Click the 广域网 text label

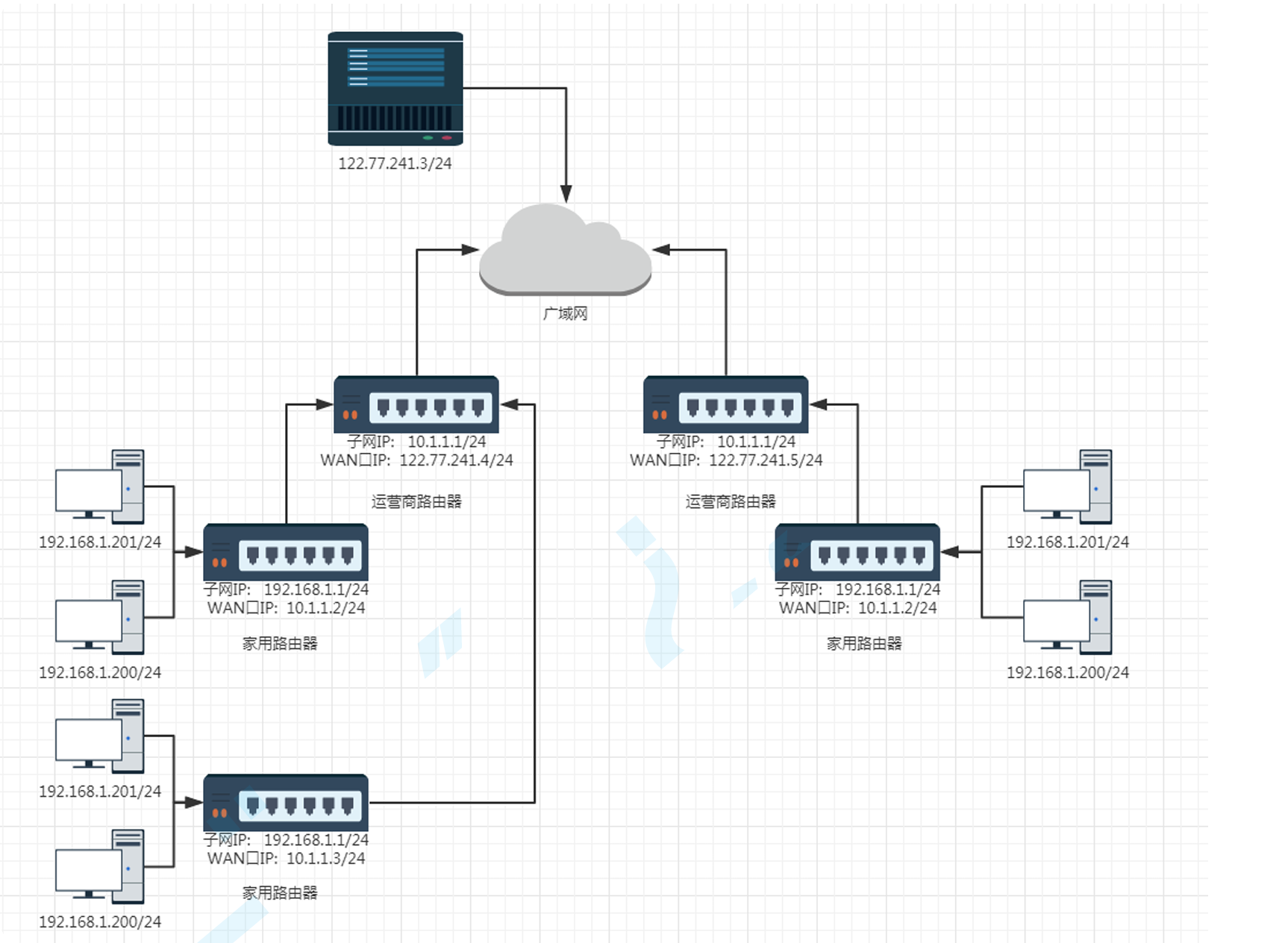click(565, 313)
